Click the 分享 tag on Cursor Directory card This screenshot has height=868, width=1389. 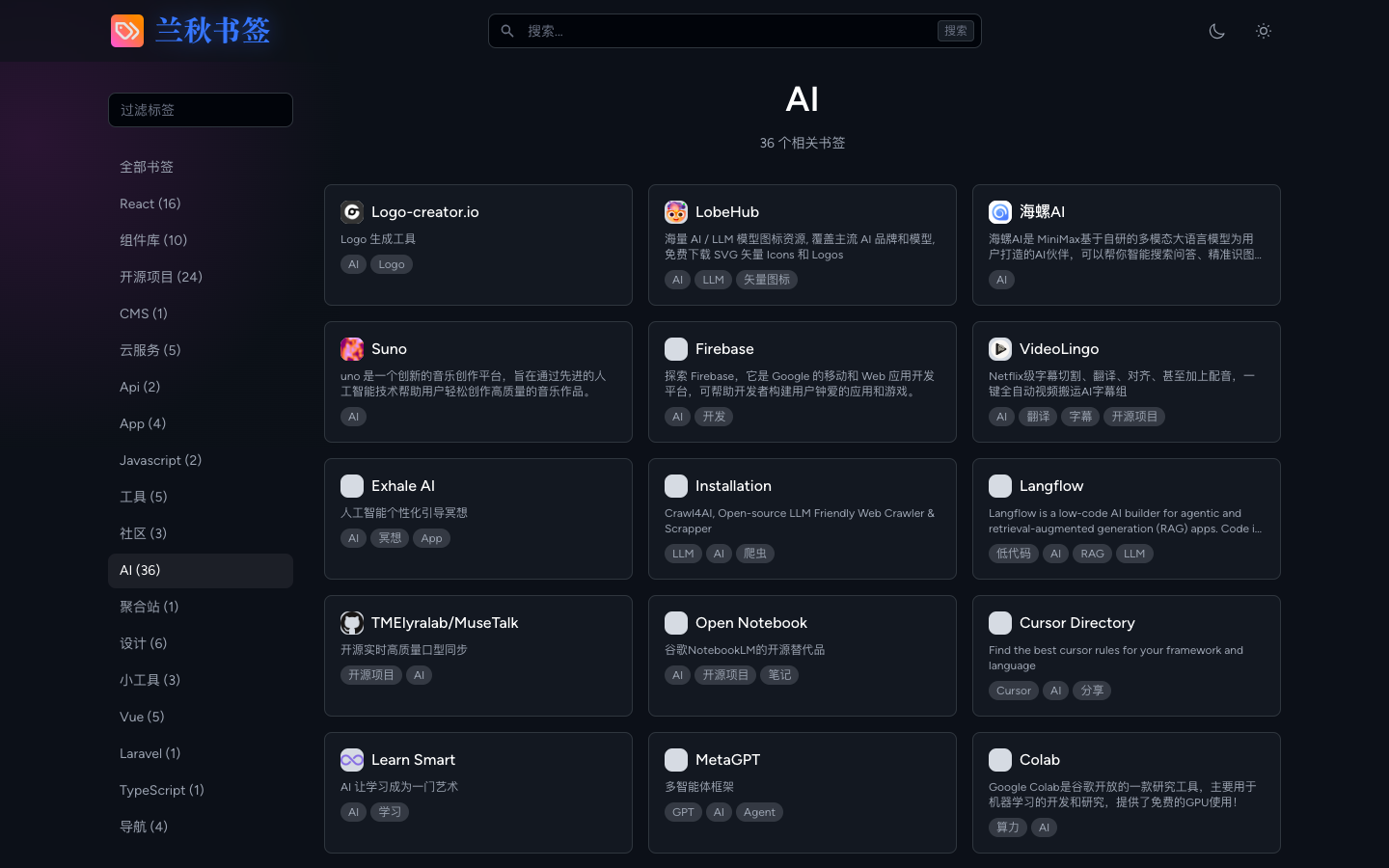[1092, 691]
